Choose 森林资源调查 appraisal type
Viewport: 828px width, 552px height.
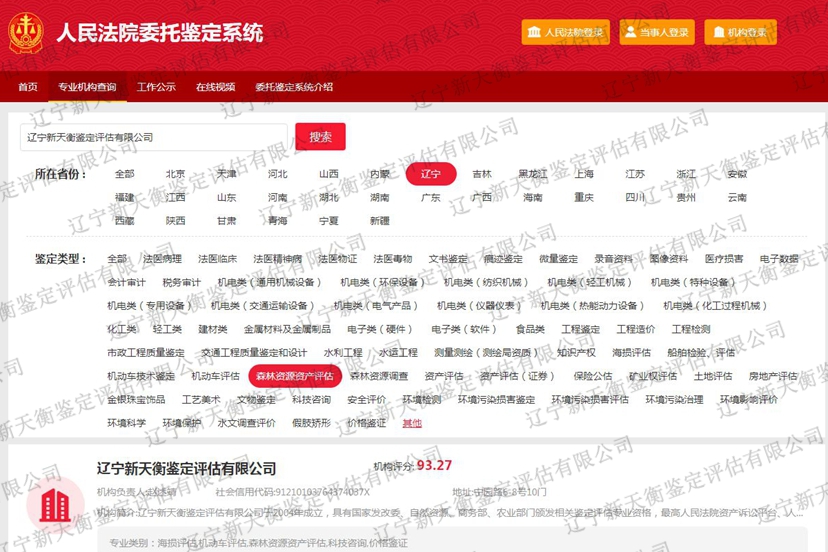[x=379, y=376]
